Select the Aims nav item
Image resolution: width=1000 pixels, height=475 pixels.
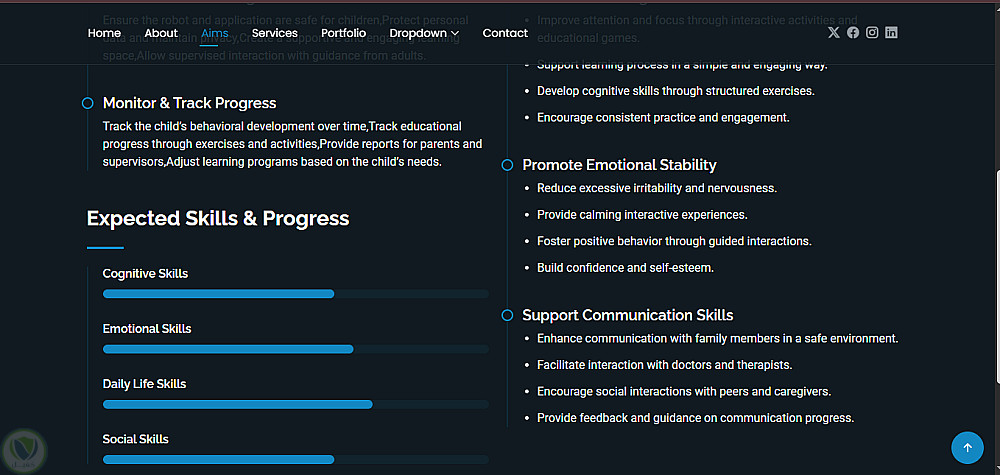click(x=214, y=33)
